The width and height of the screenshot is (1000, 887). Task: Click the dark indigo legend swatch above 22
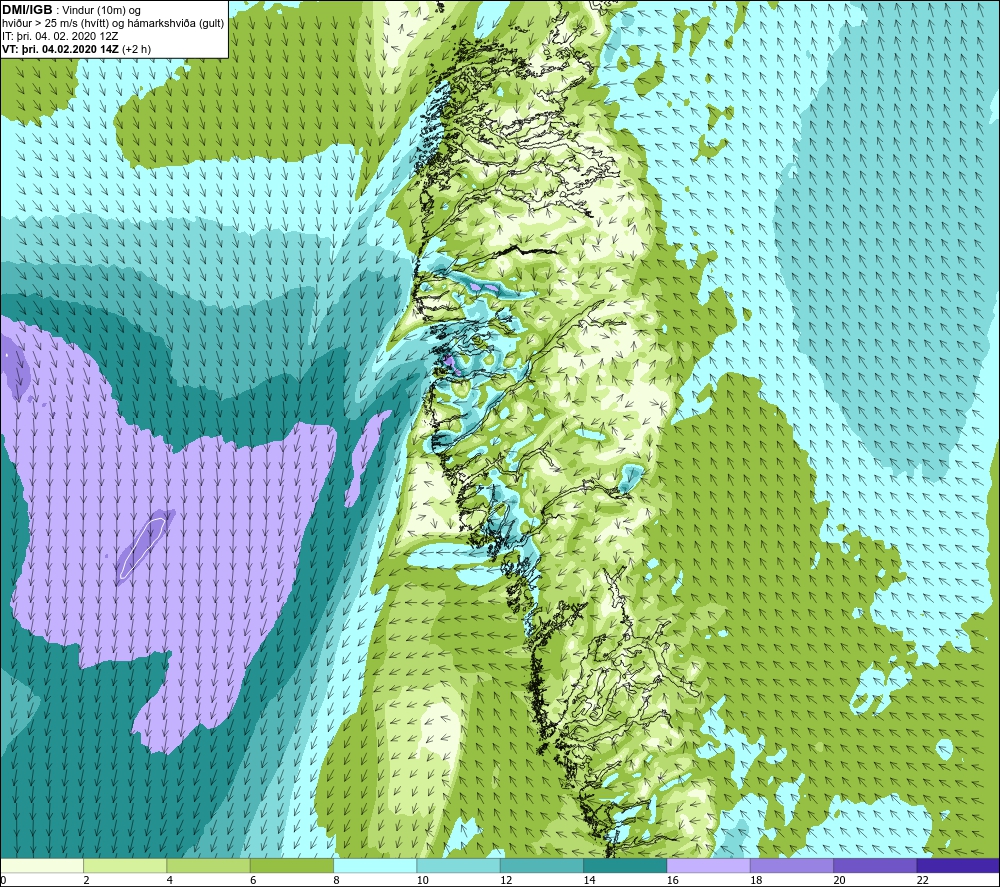[958, 865]
